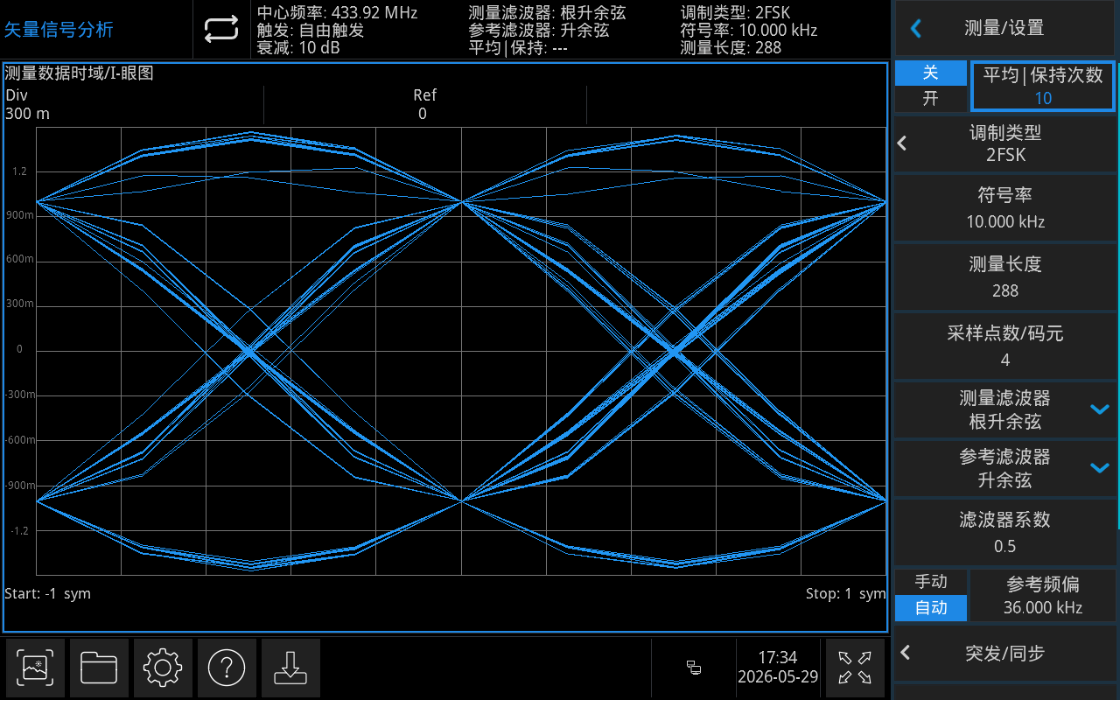Click the 符号率: 10.000 kHz header text
1120x701 pixels.
[x=748, y=30]
